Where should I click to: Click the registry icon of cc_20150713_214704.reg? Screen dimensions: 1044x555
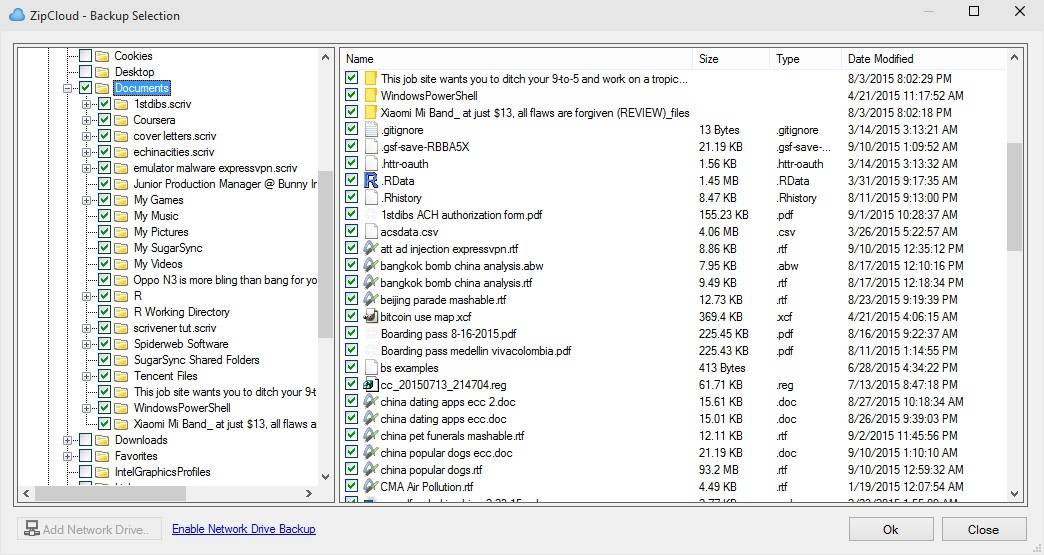coord(371,385)
